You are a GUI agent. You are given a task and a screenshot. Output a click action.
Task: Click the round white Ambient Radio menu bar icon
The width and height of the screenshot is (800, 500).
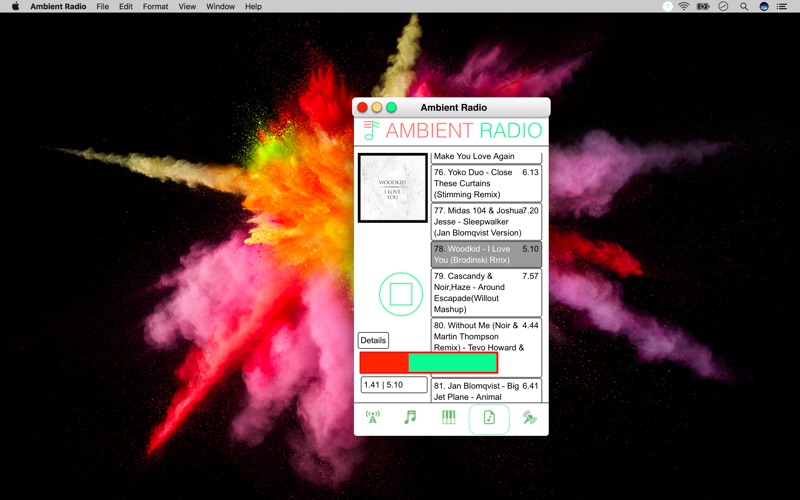667,6
